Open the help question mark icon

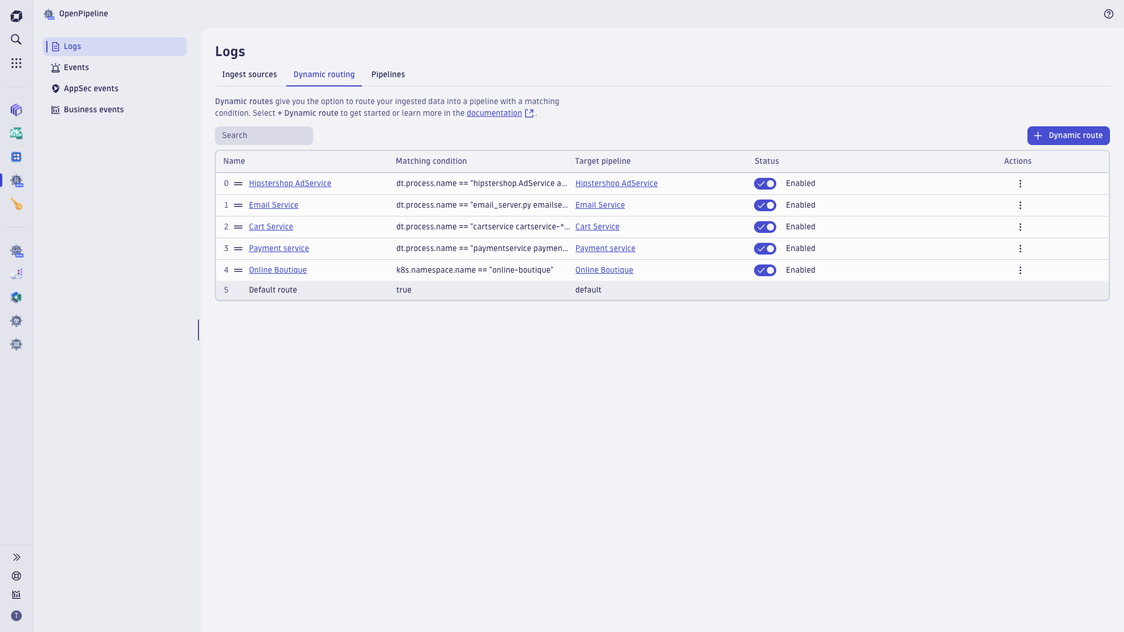point(1108,13)
